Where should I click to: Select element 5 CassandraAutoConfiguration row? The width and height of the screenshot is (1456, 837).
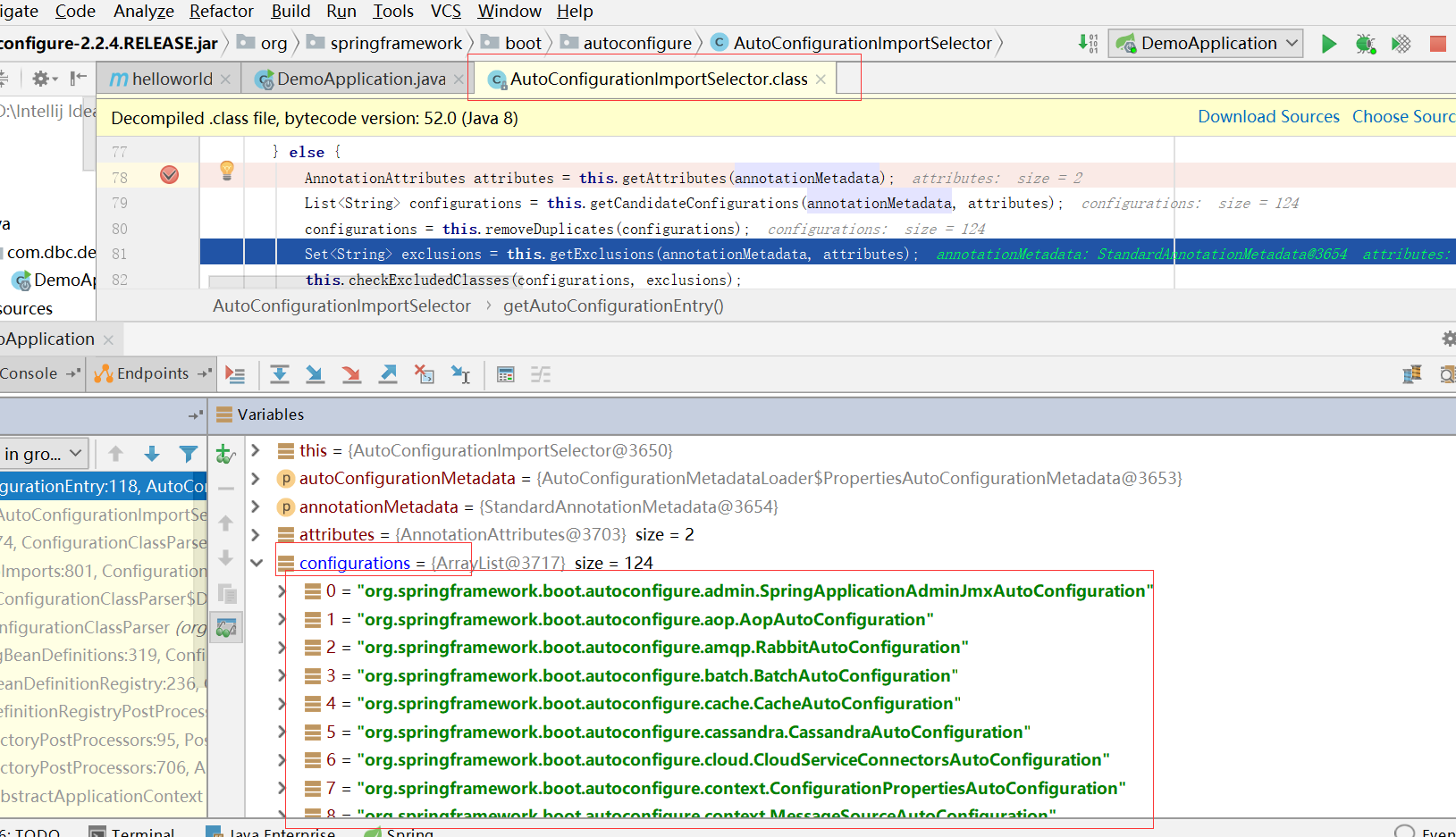point(667,732)
